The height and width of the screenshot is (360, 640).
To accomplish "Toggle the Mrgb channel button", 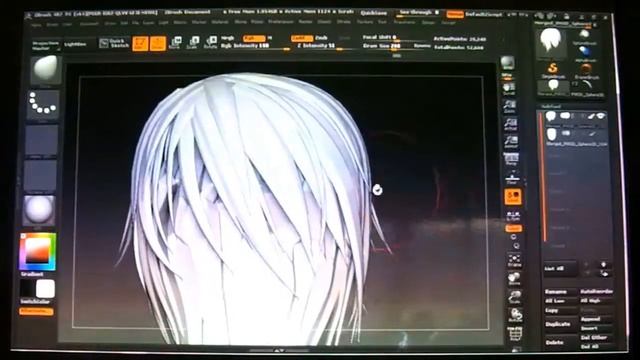I will [x=227, y=38].
